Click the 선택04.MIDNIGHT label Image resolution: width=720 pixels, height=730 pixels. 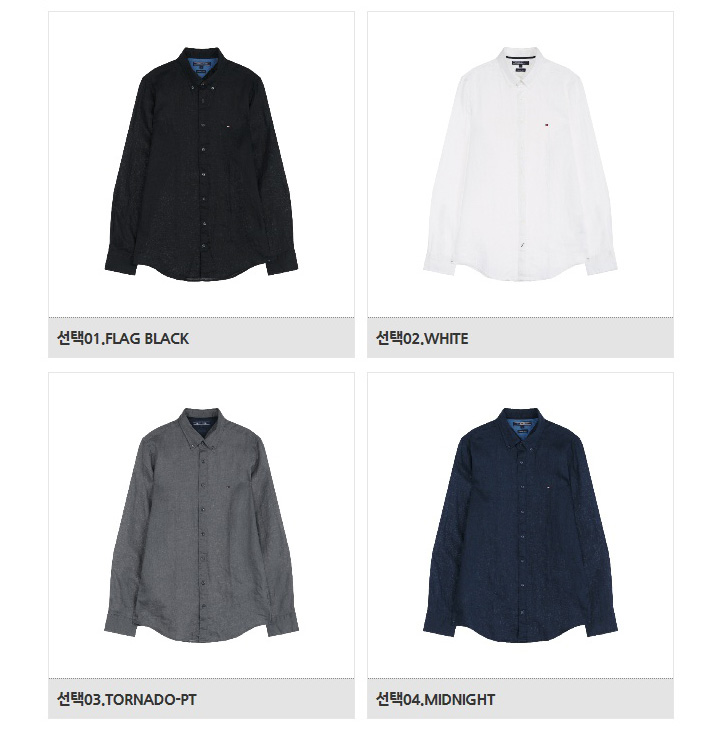coord(435,699)
